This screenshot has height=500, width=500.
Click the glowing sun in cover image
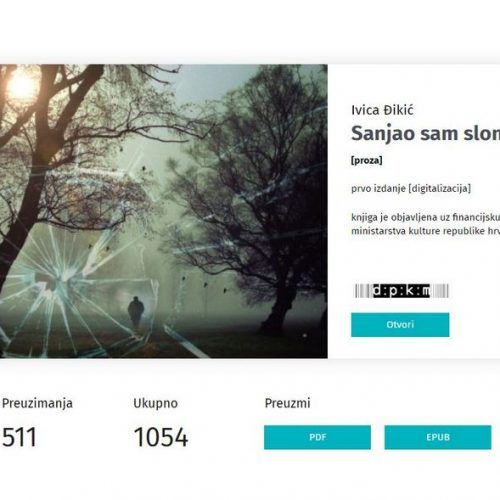pyautogui.click(x=23, y=84)
